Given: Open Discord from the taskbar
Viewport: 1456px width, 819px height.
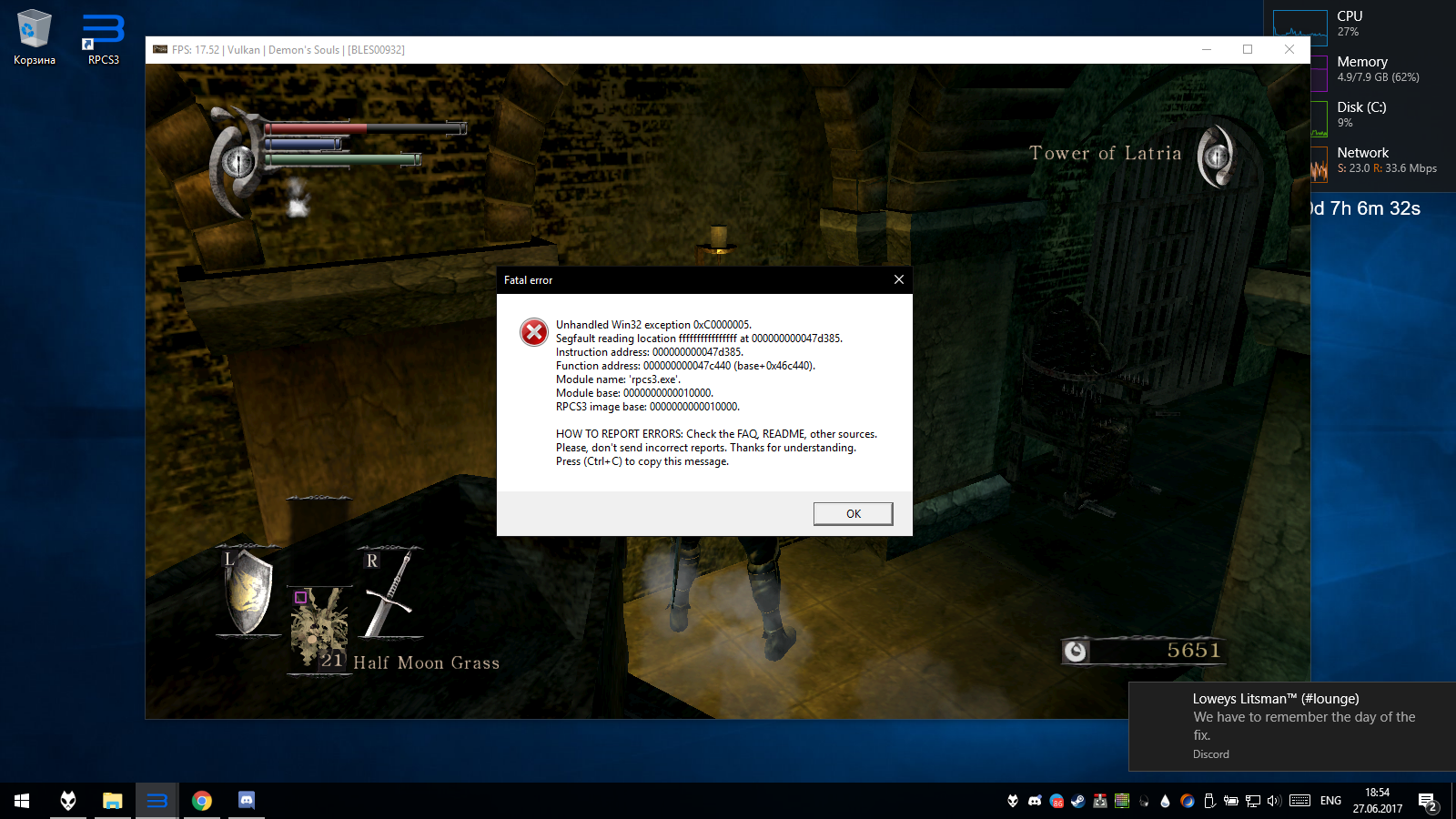Looking at the screenshot, I should [x=247, y=801].
